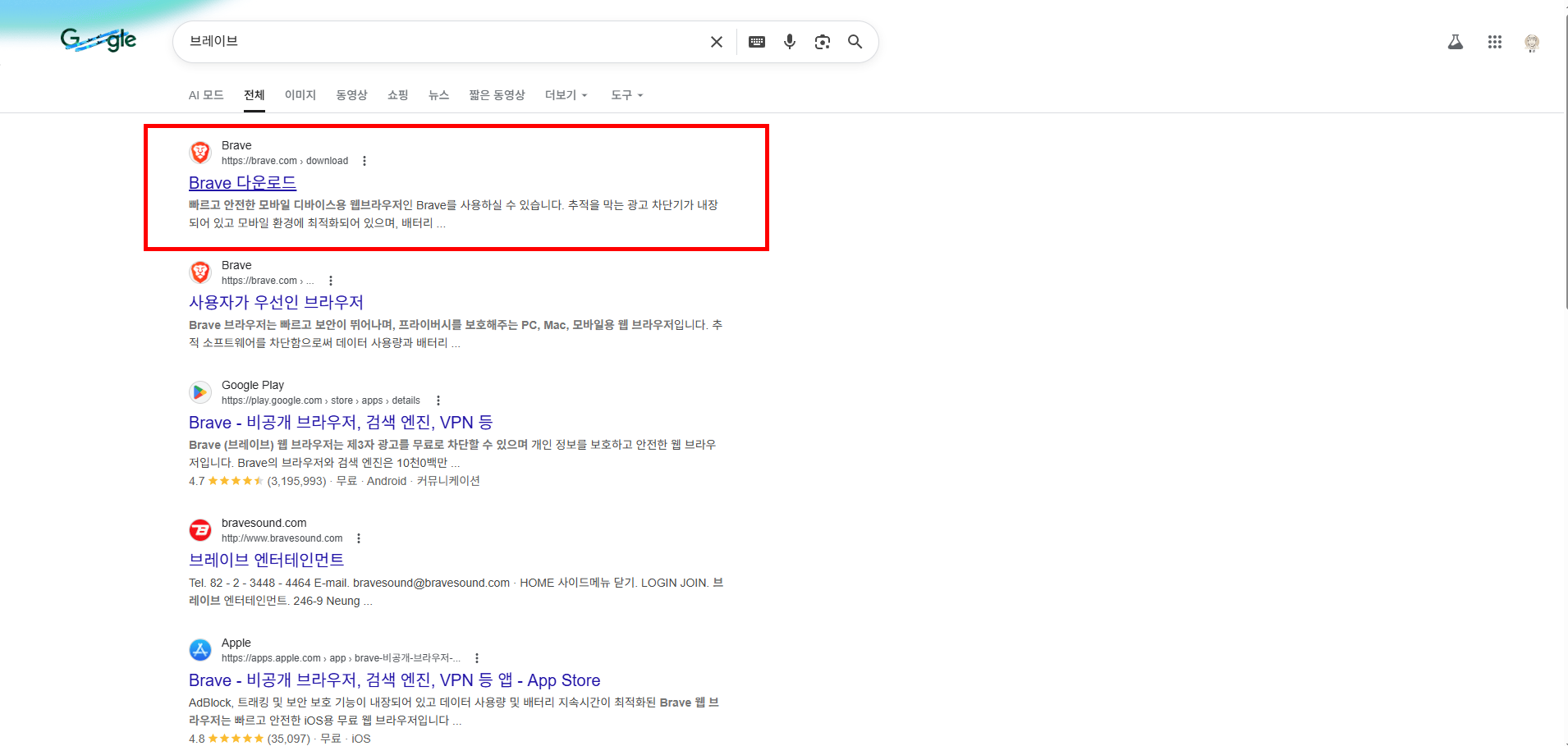Start voice search with microphone icon
1568x746 pixels.
pyautogui.click(x=790, y=42)
